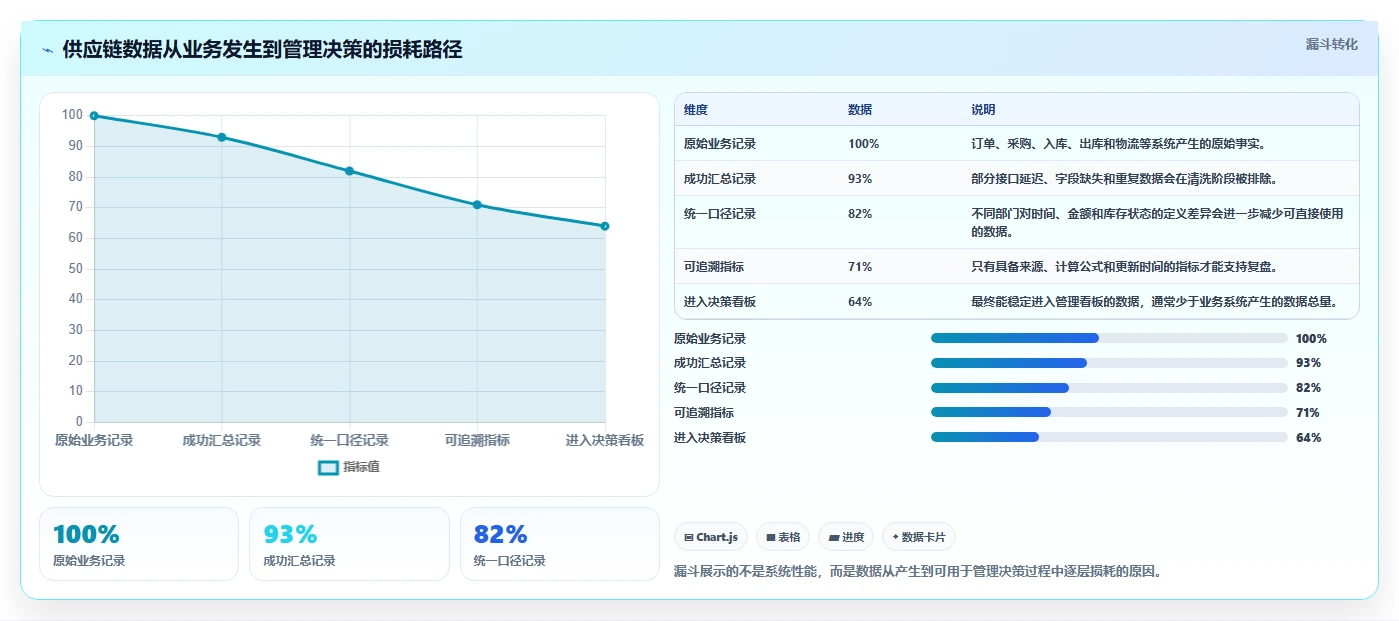Select the 数据卡片 chip
The image size is (1399, 621).
[x=919, y=537]
